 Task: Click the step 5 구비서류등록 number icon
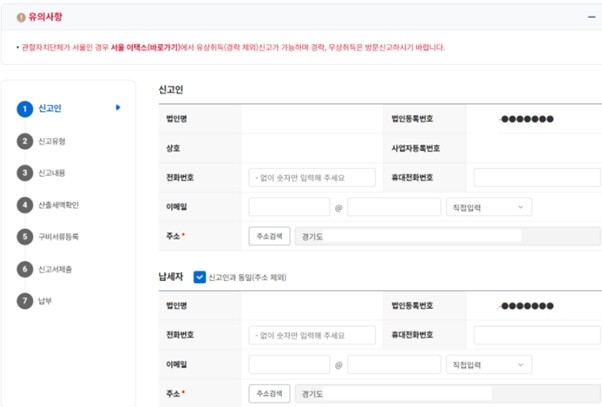(x=25, y=237)
